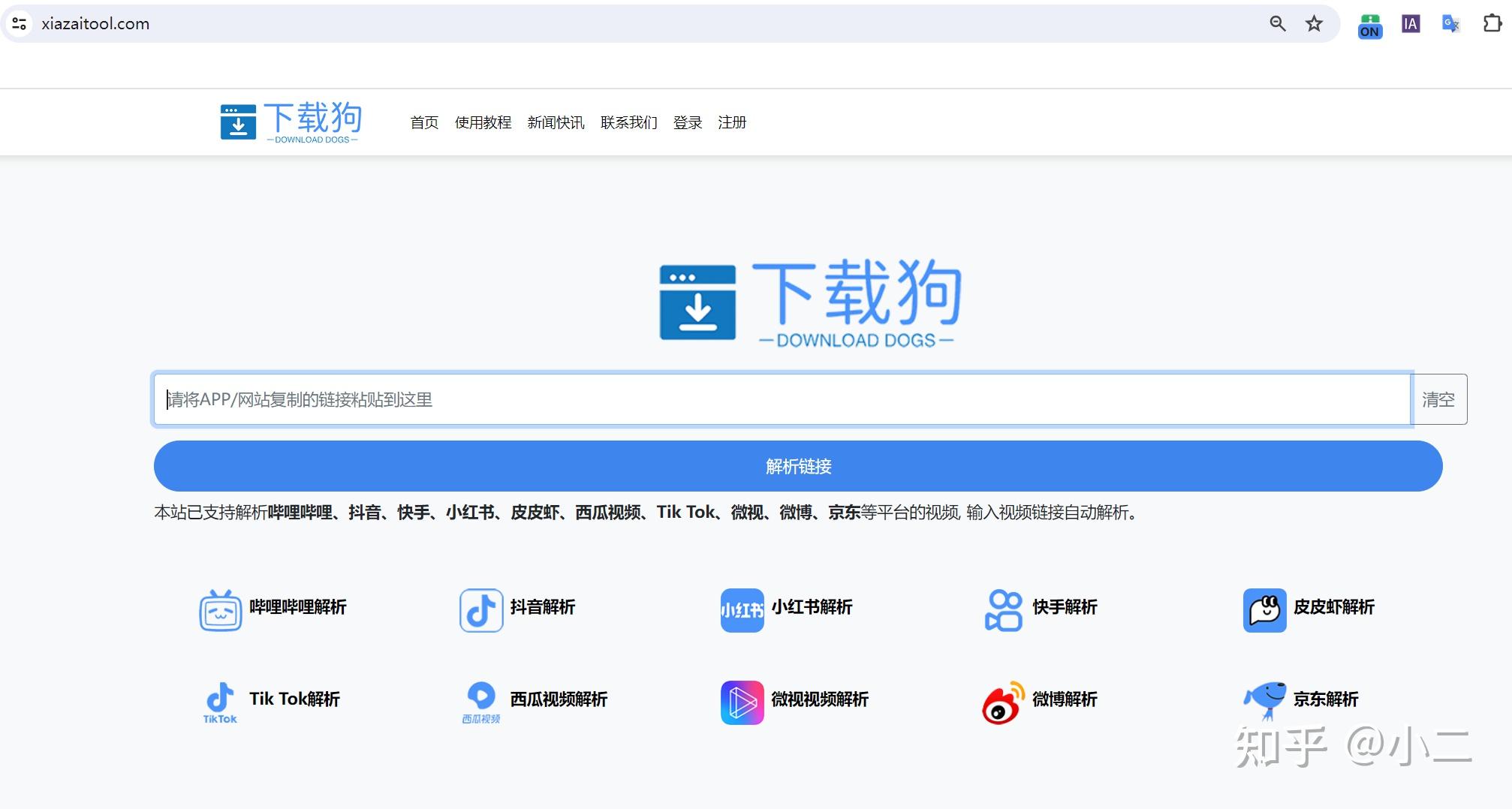Click the large 下载狗 center logo
Screen dimensions: 1512x809
click(811, 304)
